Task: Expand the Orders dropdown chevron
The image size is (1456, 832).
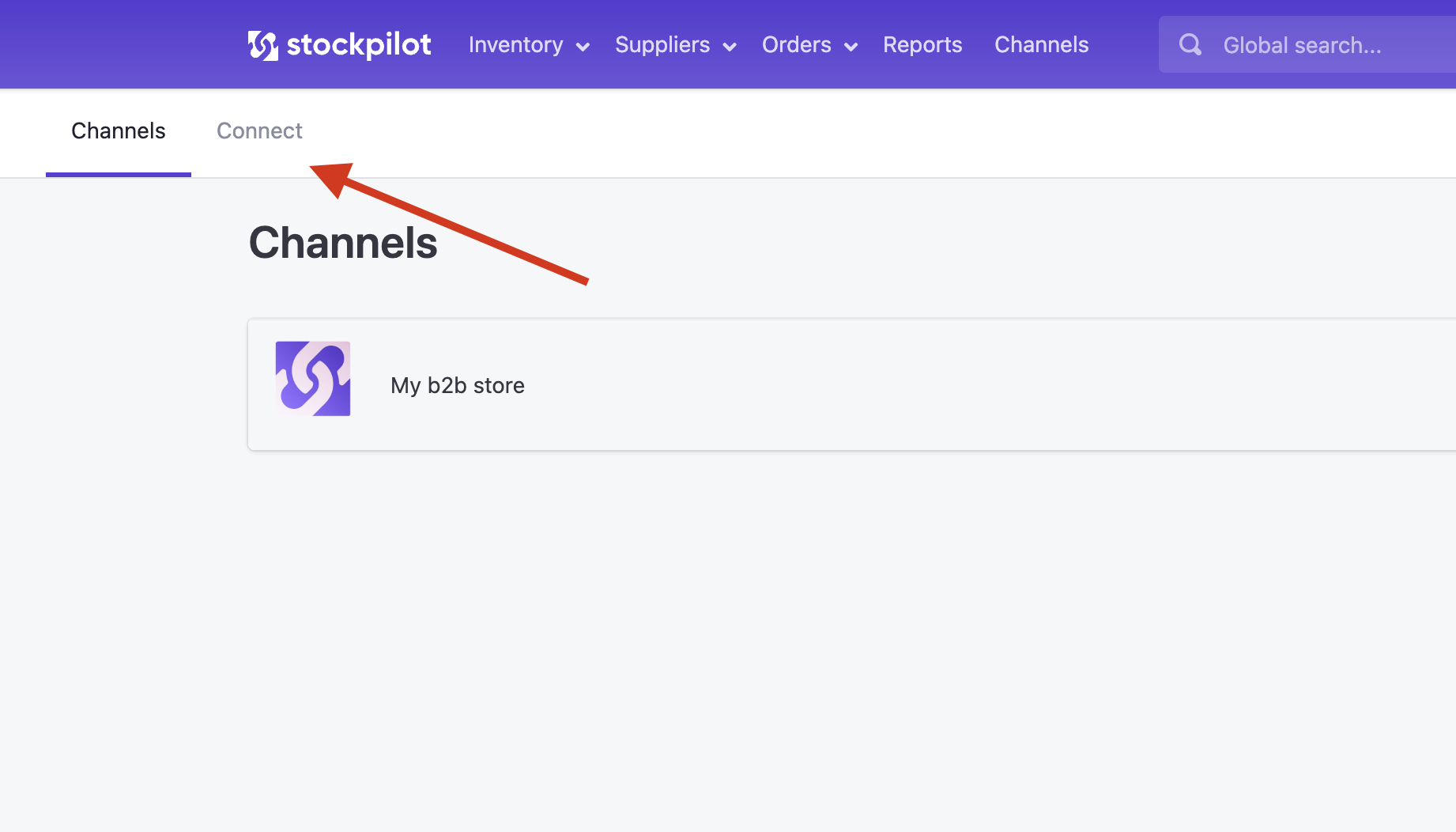Action: click(851, 47)
